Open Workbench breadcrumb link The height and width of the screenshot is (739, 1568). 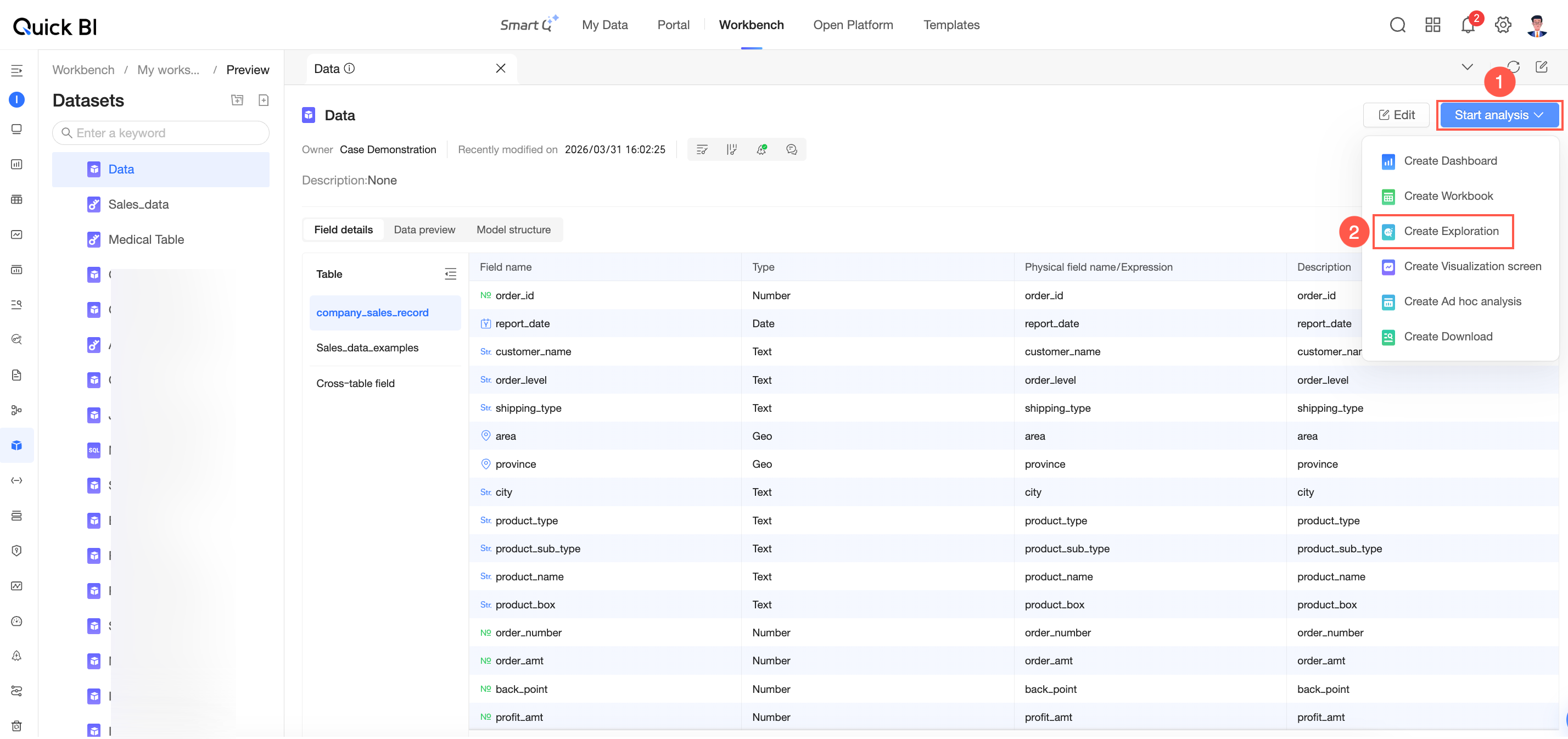click(x=83, y=70)
